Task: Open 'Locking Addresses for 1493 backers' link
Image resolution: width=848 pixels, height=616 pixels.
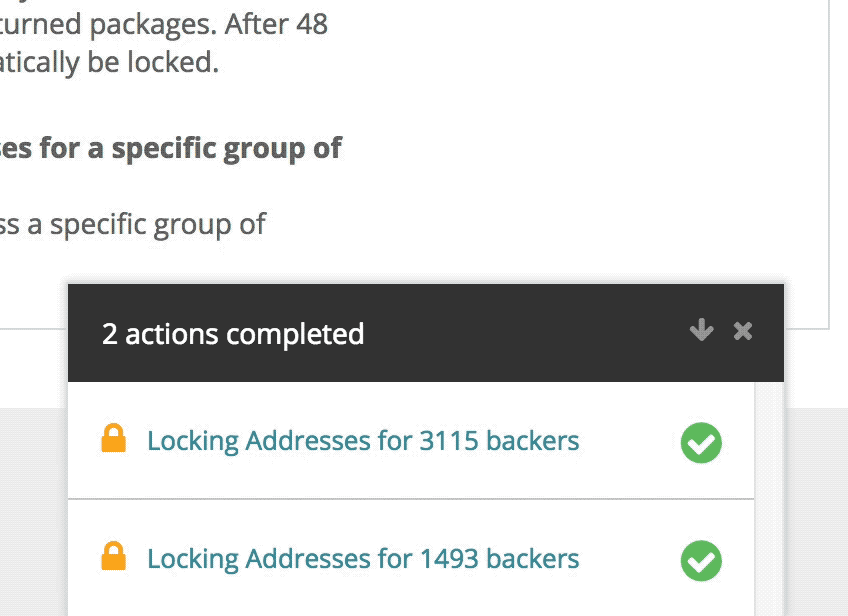Action: tap(363, 559)
